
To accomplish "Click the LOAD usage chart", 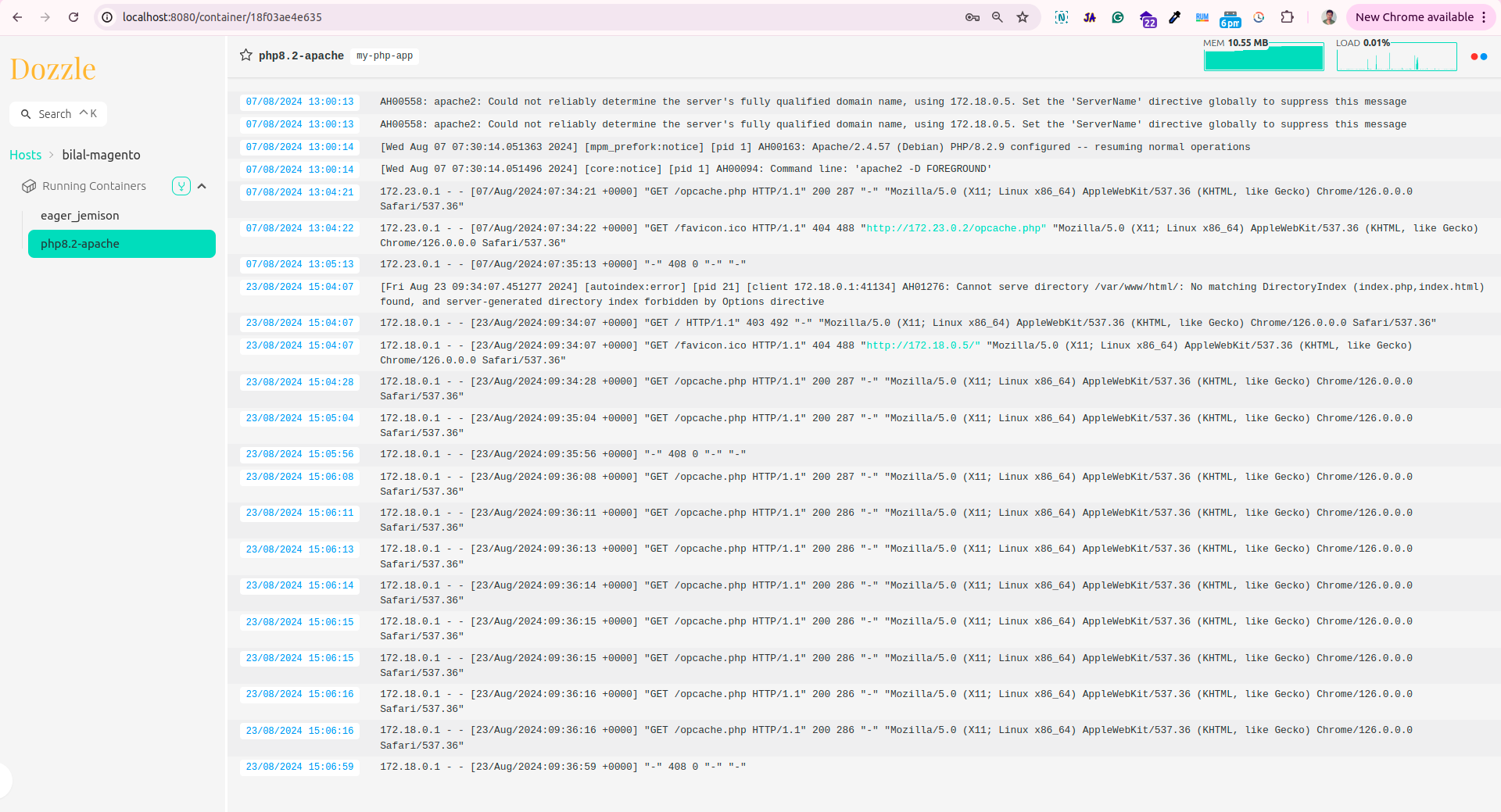I will [1396, 58].
